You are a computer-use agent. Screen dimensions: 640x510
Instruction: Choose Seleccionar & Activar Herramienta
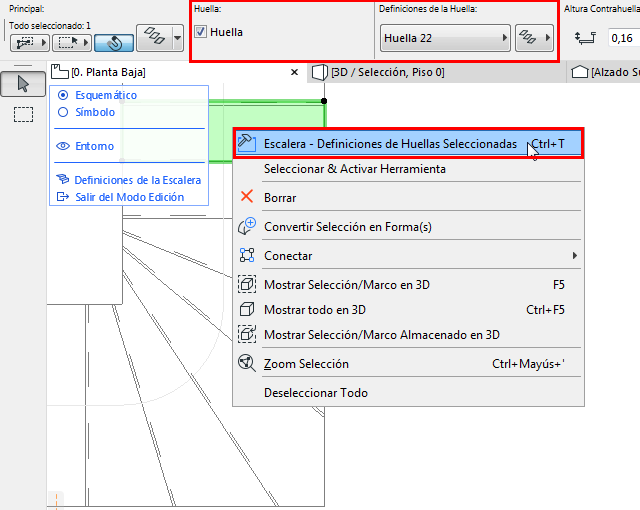[x=409, y=169]
